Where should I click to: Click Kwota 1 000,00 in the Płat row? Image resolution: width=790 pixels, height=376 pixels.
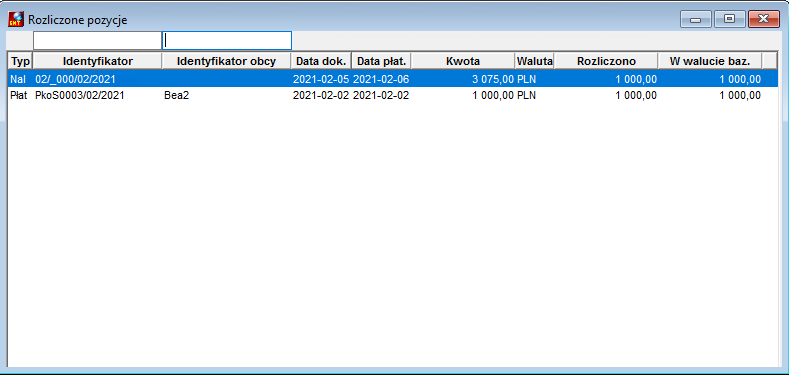[493, 95]
